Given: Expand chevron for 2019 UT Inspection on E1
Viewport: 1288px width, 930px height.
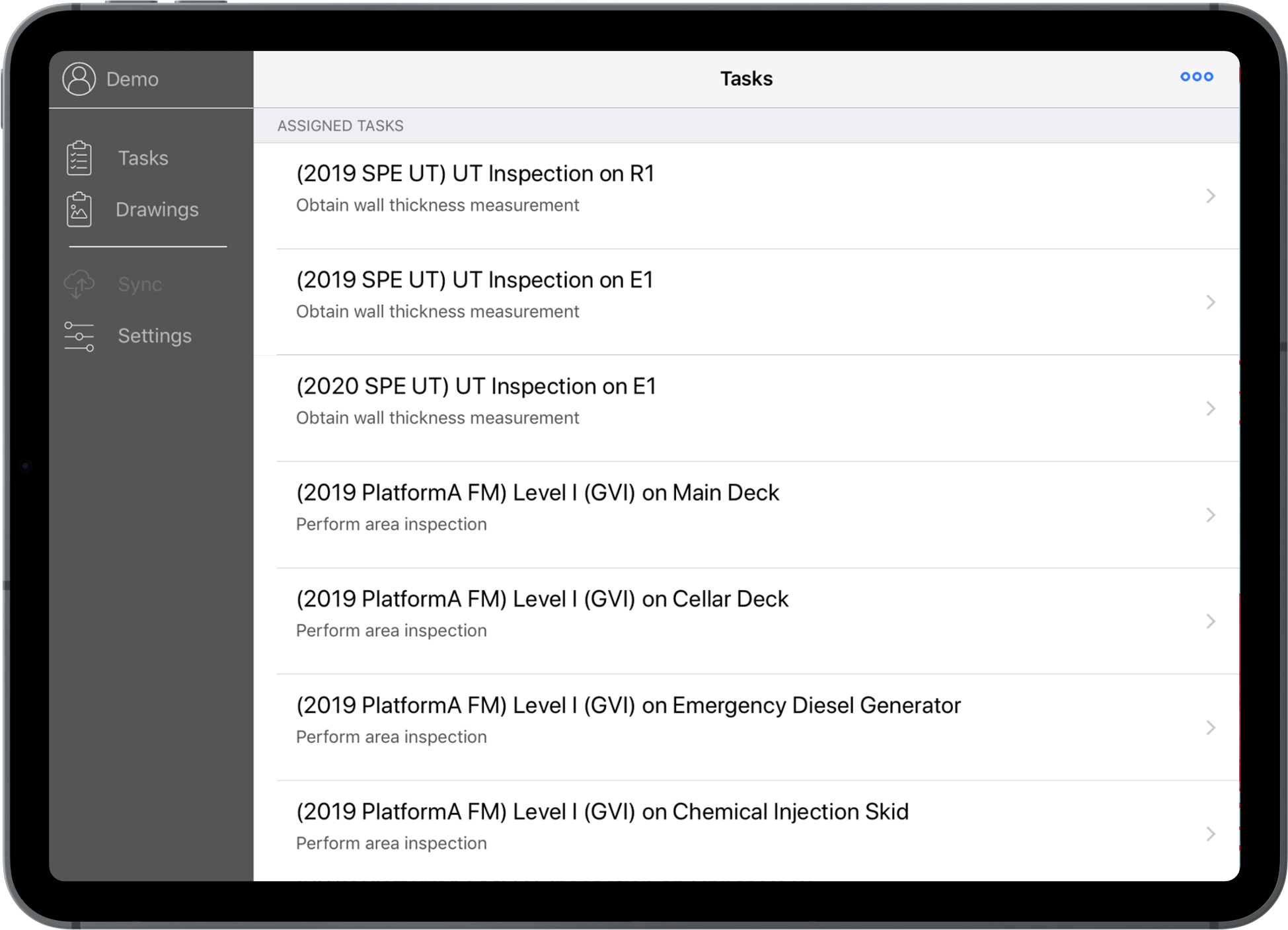Looking at the screenshot, I should [1210, 303].
